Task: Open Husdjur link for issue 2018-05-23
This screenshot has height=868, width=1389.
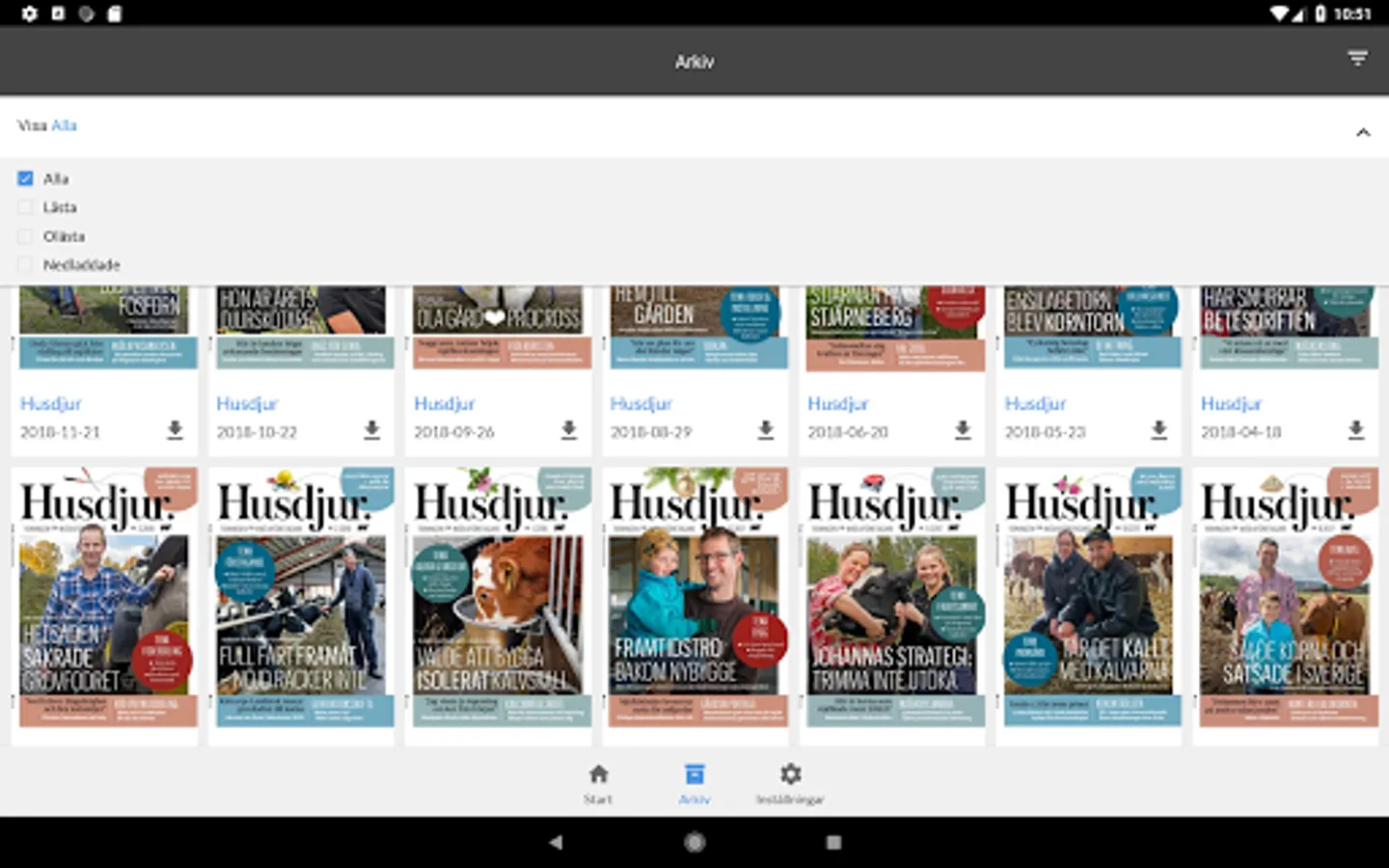Action: coord(1036,403)
